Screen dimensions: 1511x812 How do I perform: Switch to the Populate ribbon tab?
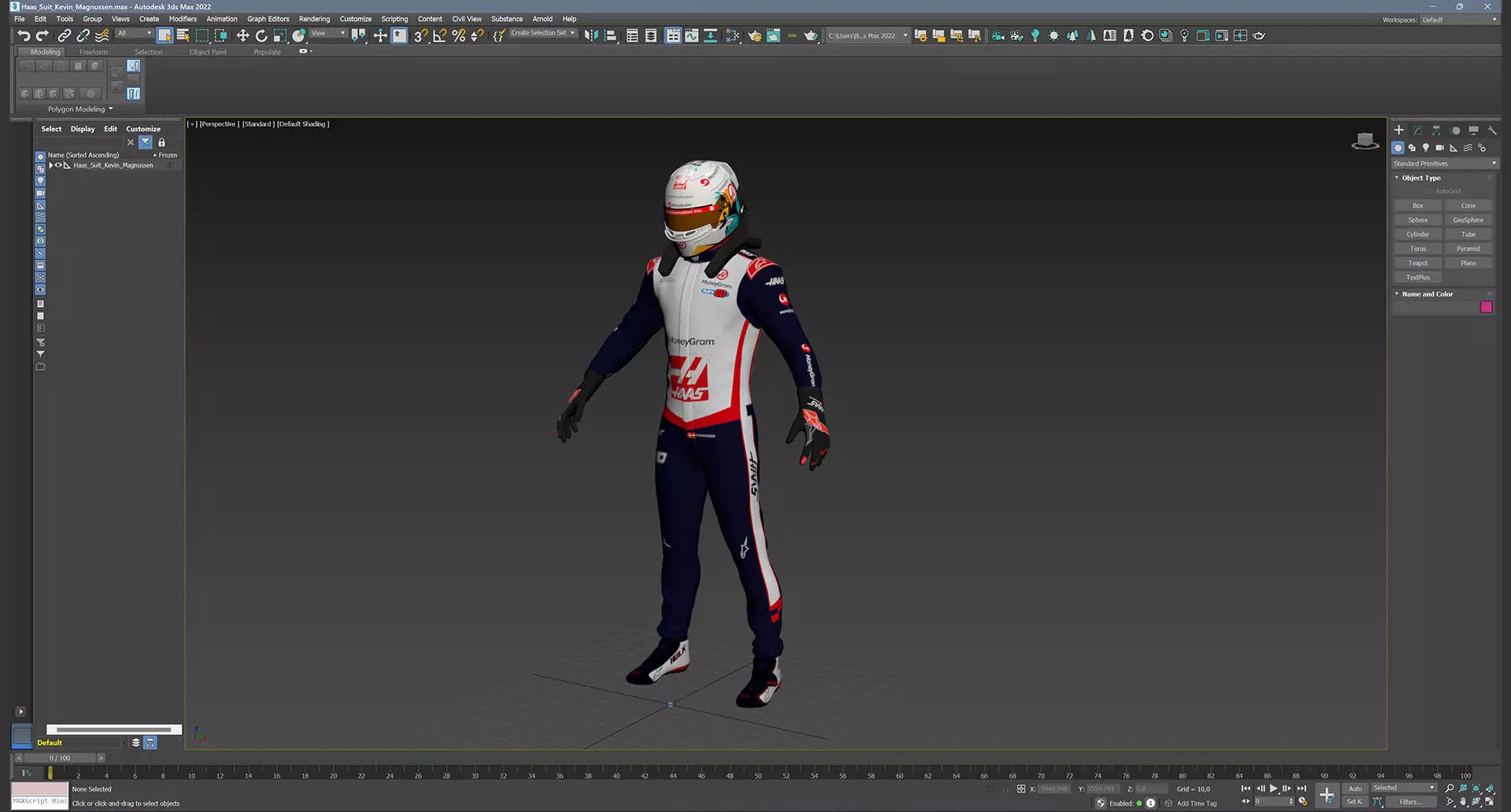[x=267, y=52]
